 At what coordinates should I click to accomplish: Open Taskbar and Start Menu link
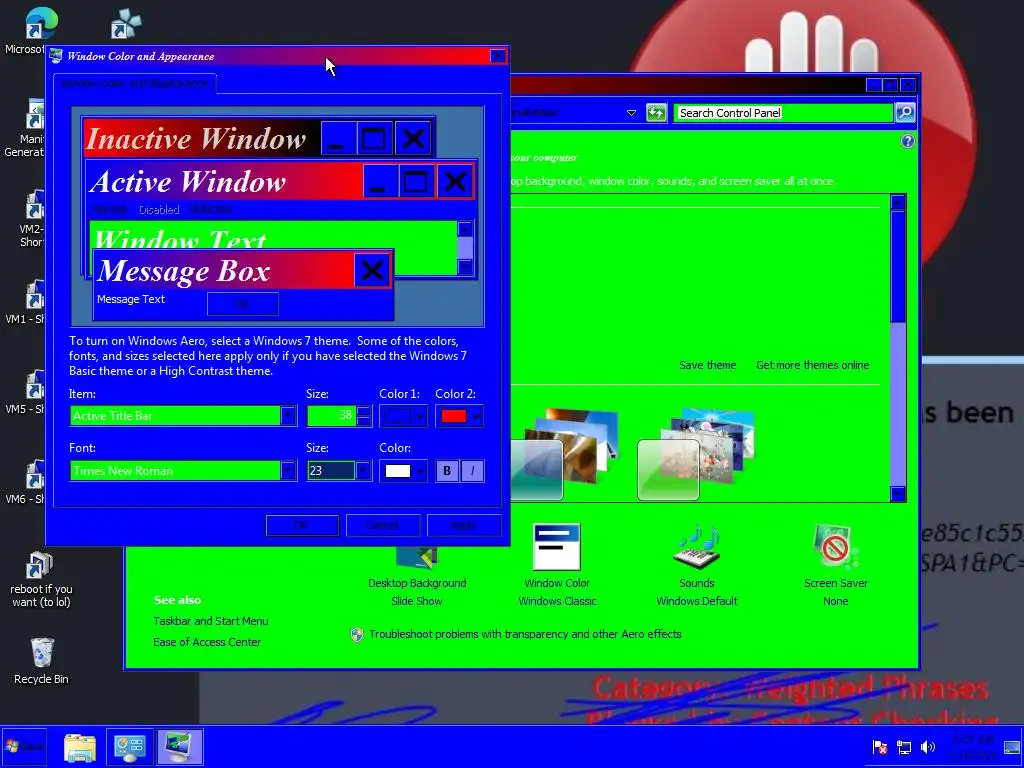[x=211, y=621]
